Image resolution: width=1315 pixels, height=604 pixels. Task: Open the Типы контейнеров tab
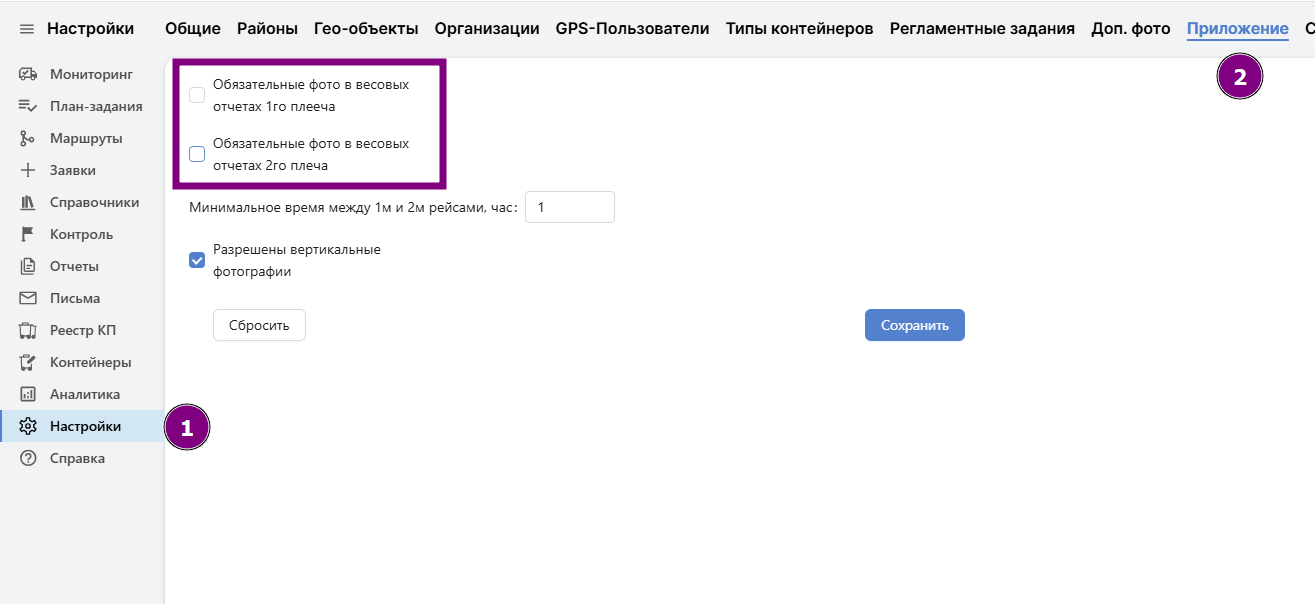799,29
